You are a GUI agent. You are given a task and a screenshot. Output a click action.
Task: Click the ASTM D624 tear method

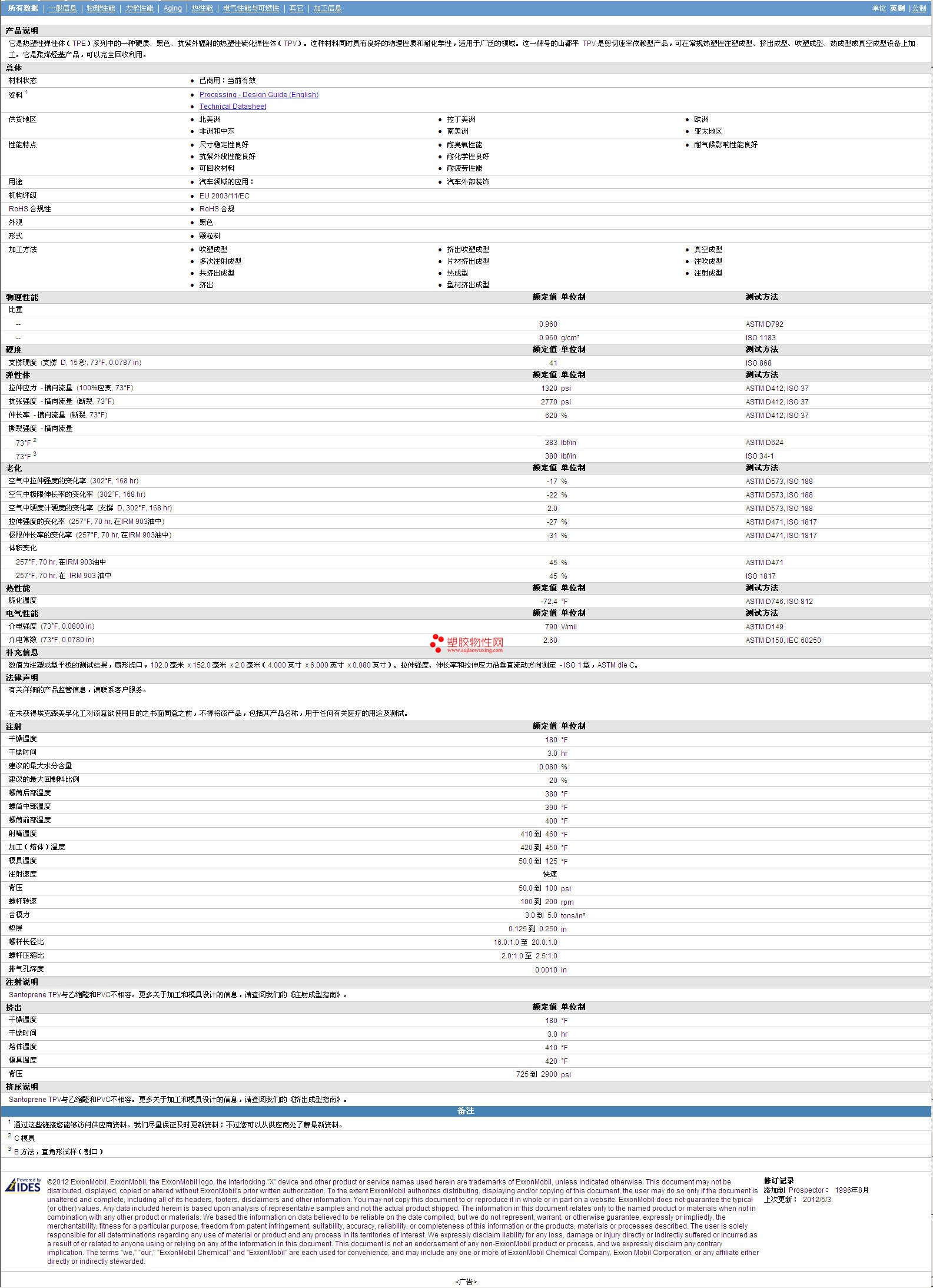click(764, 443)
